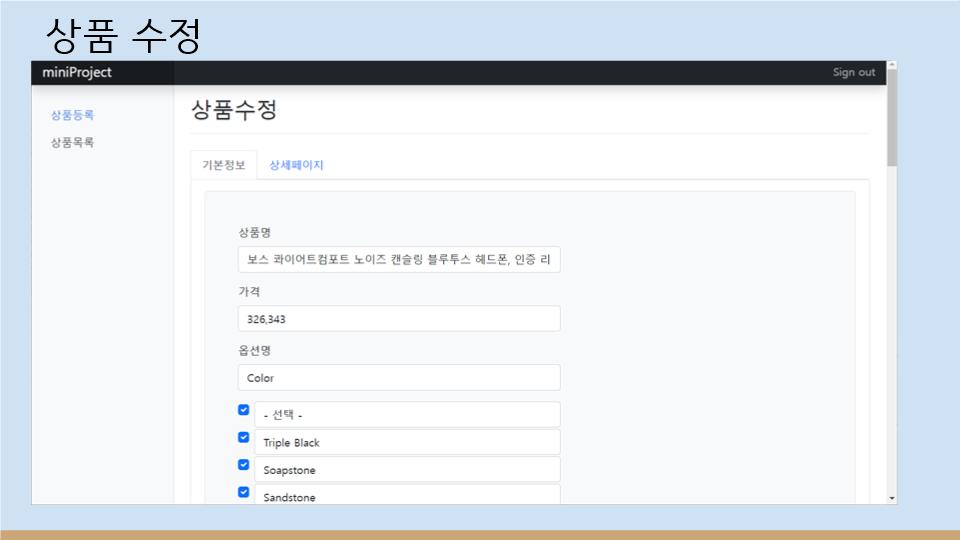Viewport: 960px width, 540px height.
Task: Uncheck the Triple Black option checkbox
Action: pos(244,437)
